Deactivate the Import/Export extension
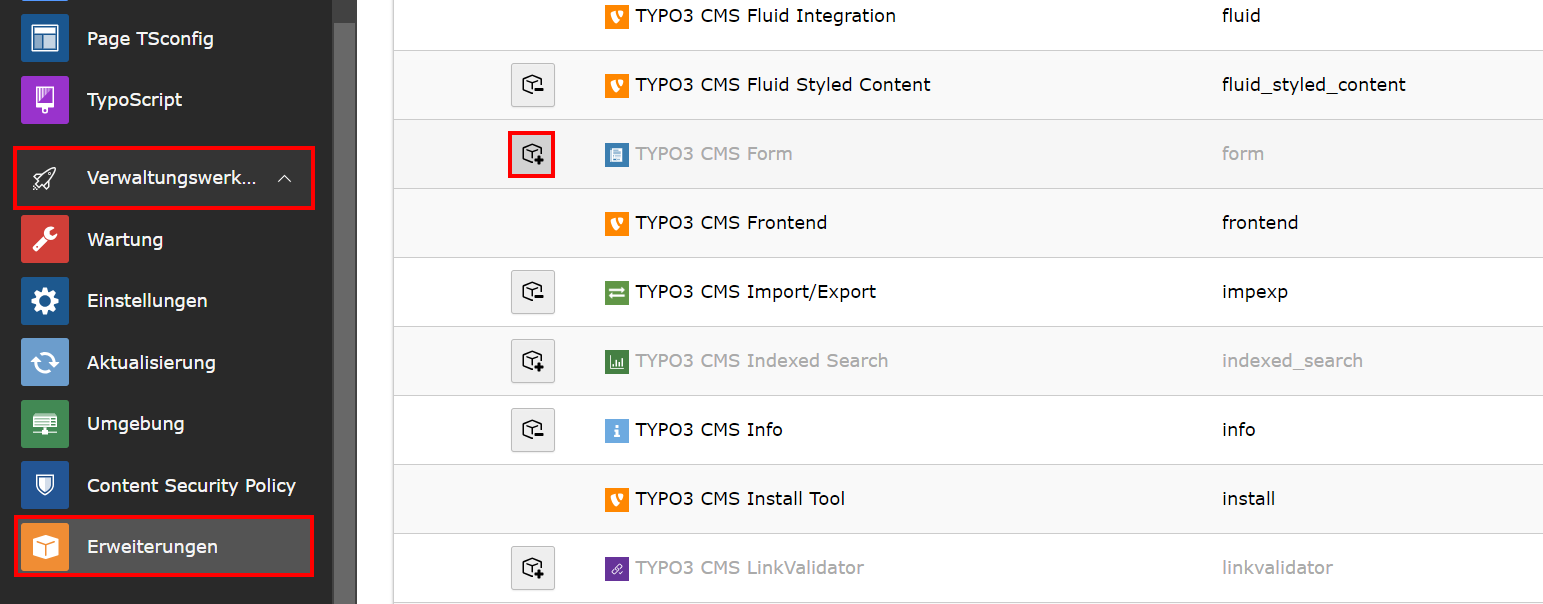1543x604 pixels. point(533,292)
